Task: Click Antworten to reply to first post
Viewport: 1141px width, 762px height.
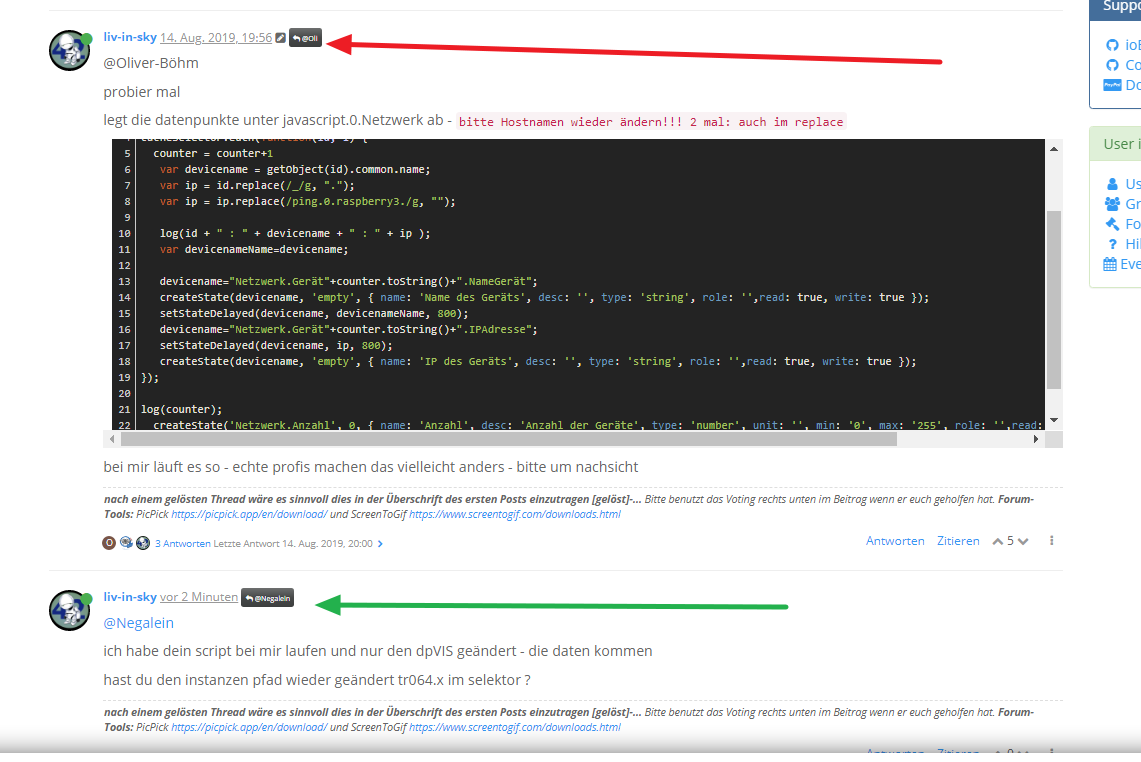Action: (x=894, y=541)
